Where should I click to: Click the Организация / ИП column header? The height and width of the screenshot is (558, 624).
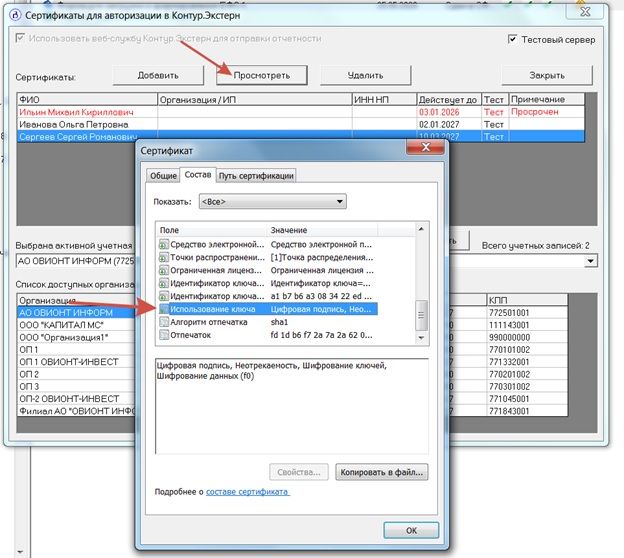(255, 100)
